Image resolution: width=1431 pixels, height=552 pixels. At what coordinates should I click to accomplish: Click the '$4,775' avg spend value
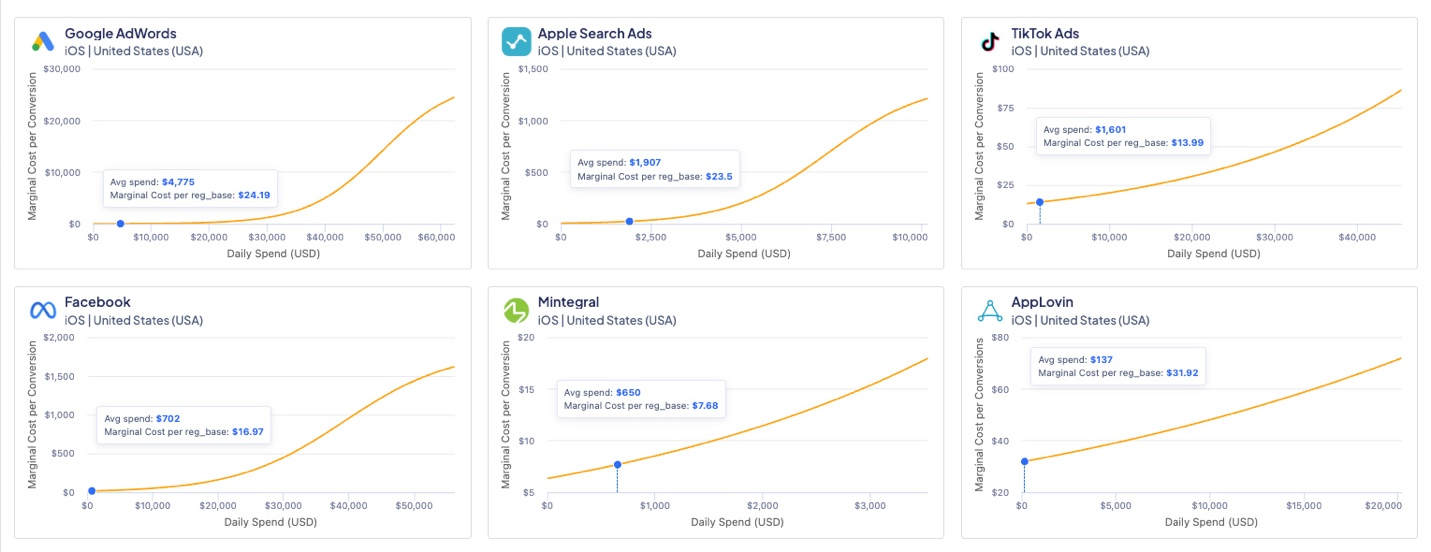click(x=178, y=182)
